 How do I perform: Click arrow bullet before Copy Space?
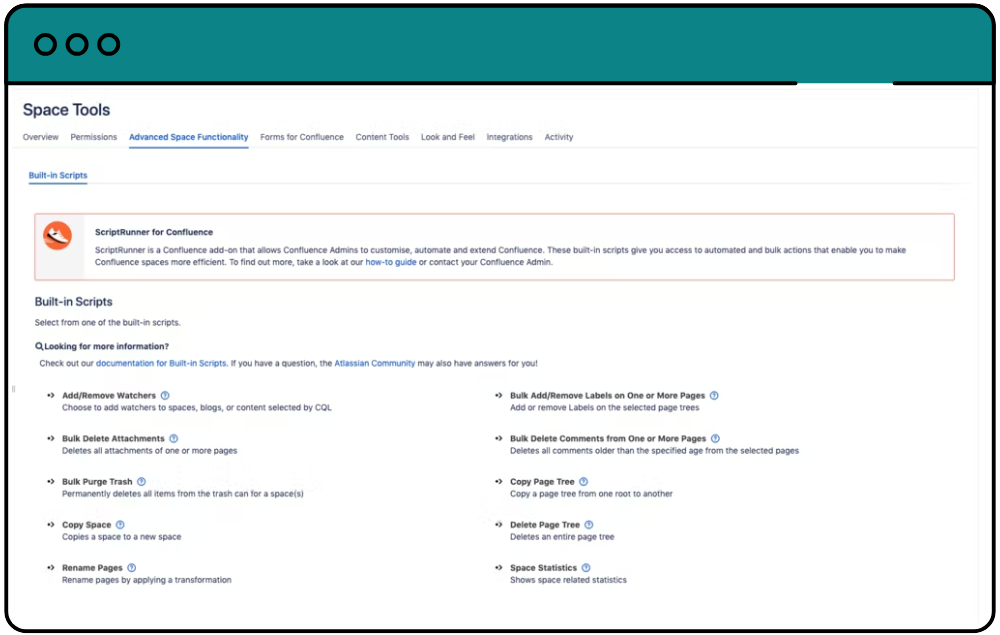tap(51, 525)
